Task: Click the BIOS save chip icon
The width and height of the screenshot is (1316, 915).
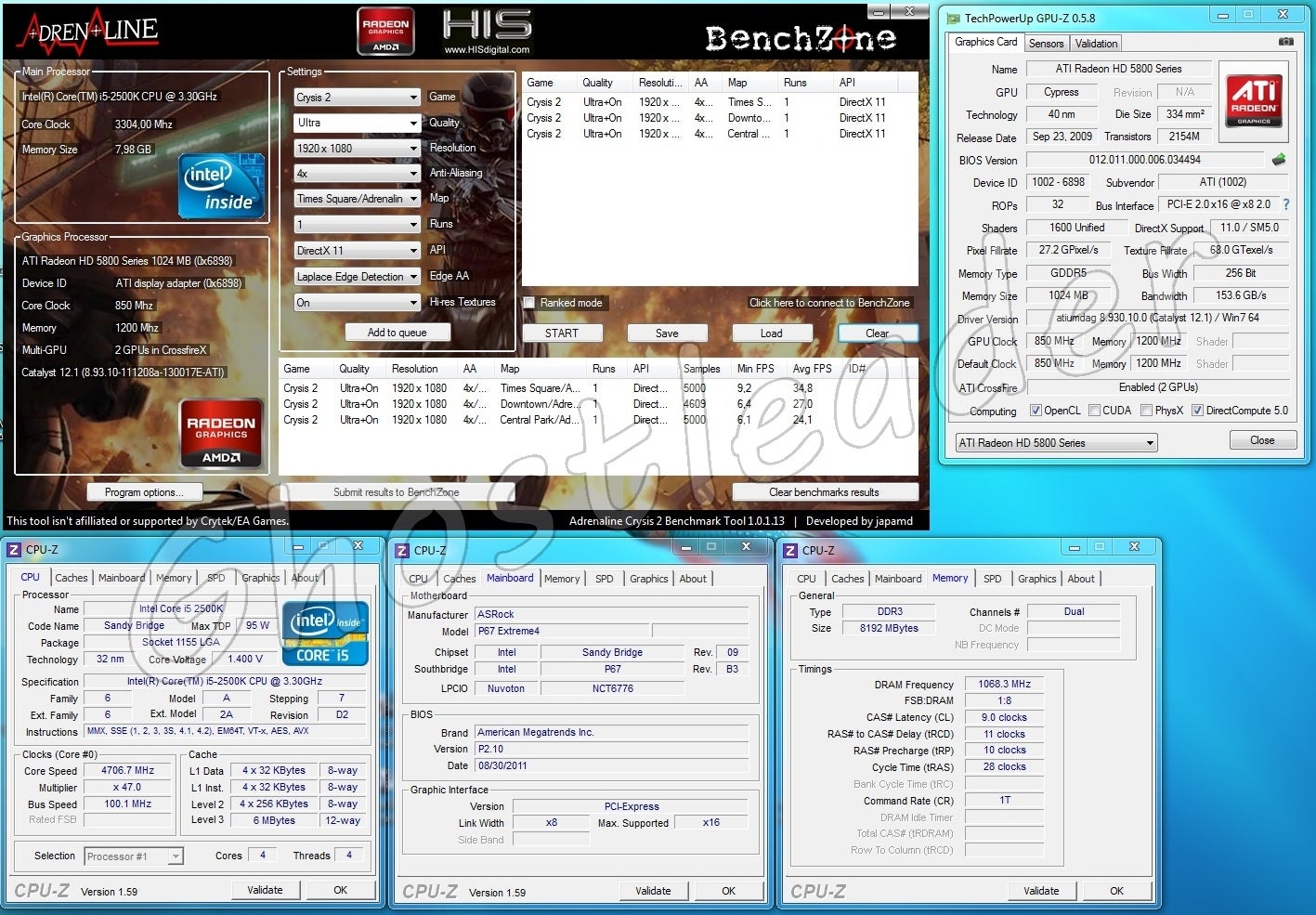Action: tap(1279, 160)
